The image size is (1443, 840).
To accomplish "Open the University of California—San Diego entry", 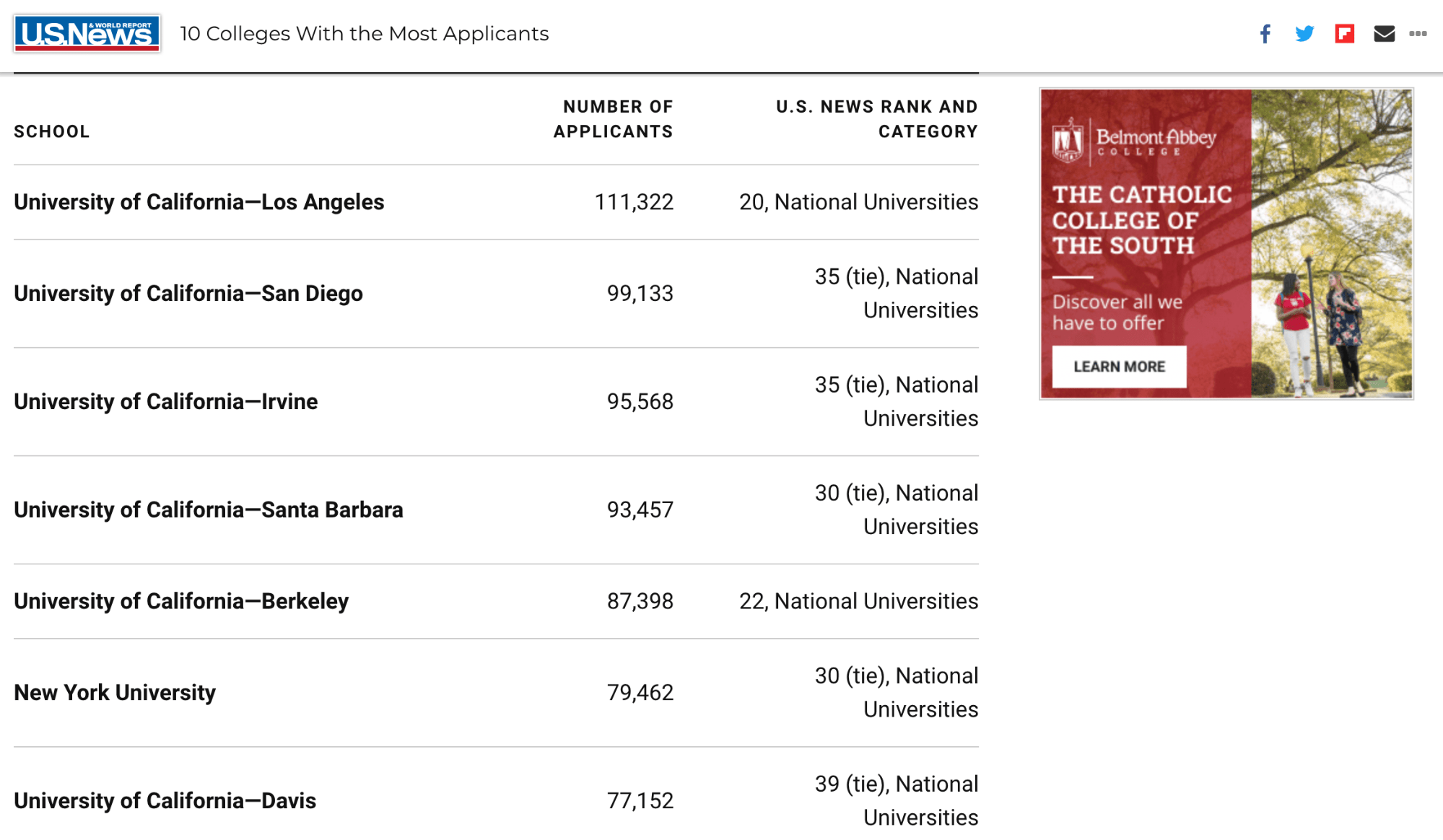I will 188,293.
